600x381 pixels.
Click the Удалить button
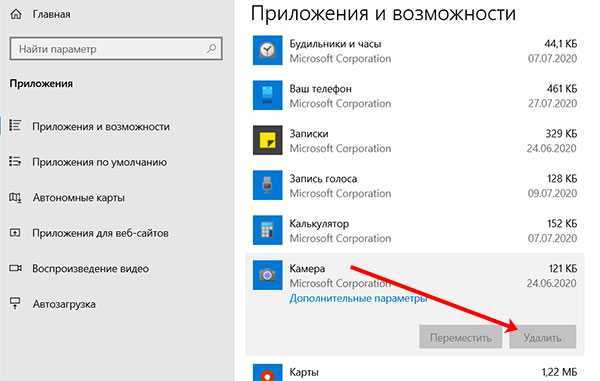pyautogui.click(x=543, y=337)
